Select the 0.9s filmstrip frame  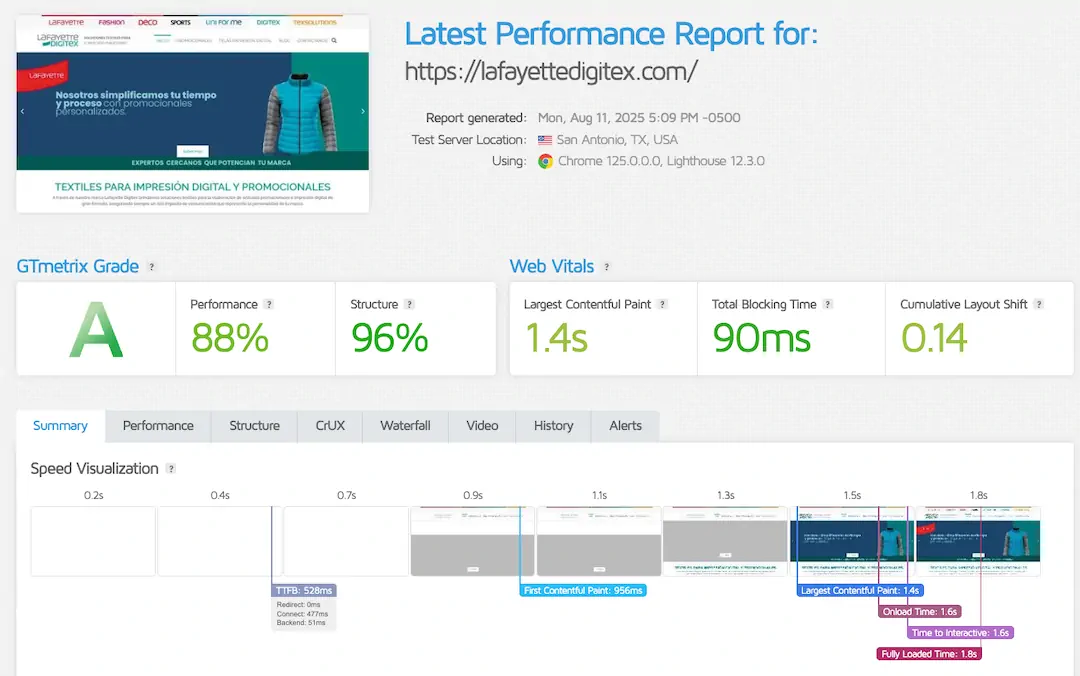click(x=472, y=541)
